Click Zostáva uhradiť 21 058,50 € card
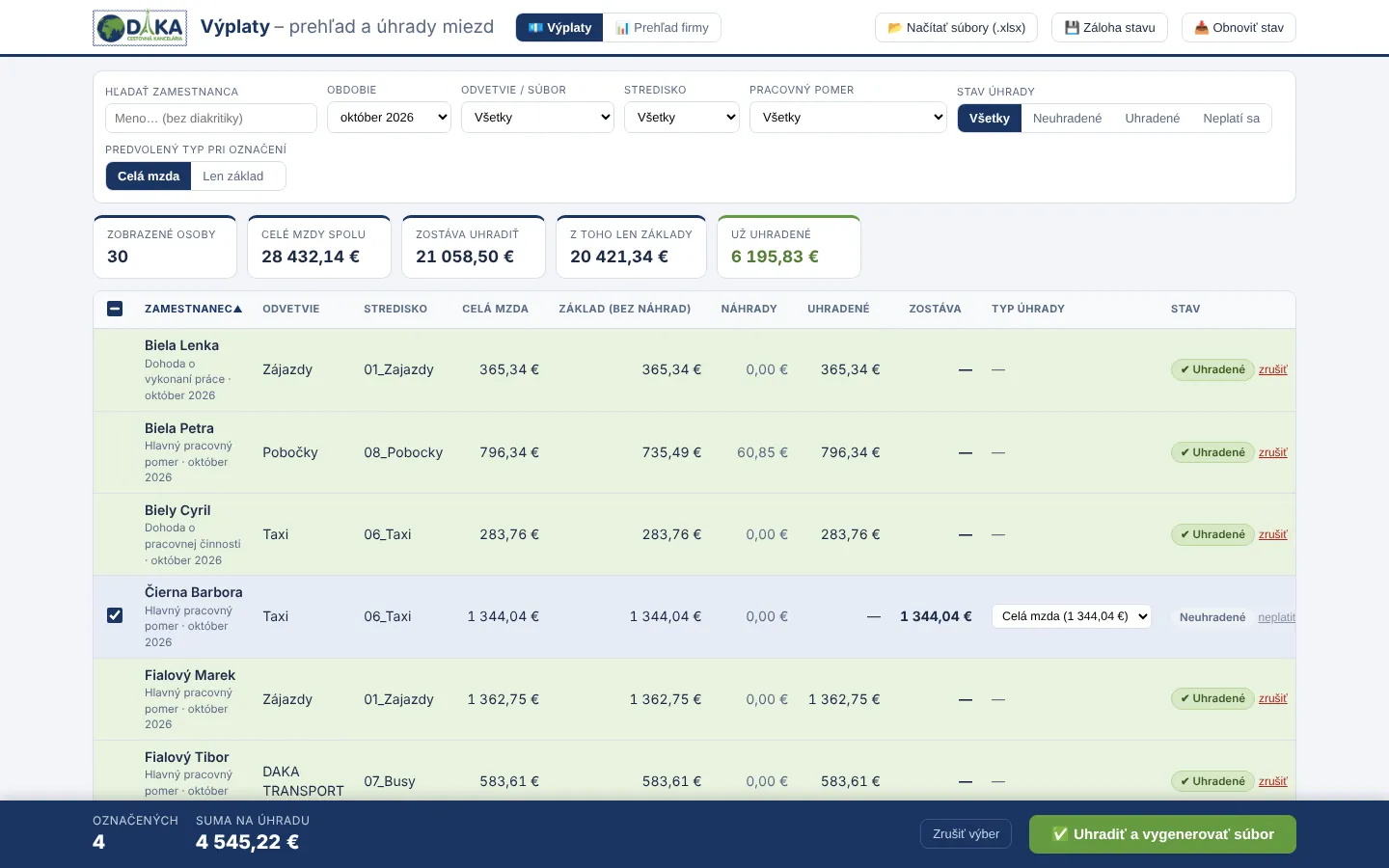Viewport: 1389px width, 868px height. click(x=474, y=247)
